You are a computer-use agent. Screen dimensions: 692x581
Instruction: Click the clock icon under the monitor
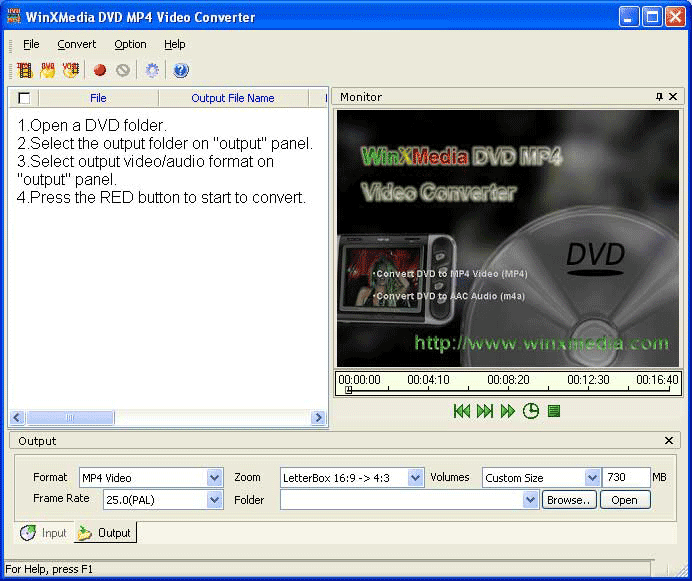(x=531, y=411)
